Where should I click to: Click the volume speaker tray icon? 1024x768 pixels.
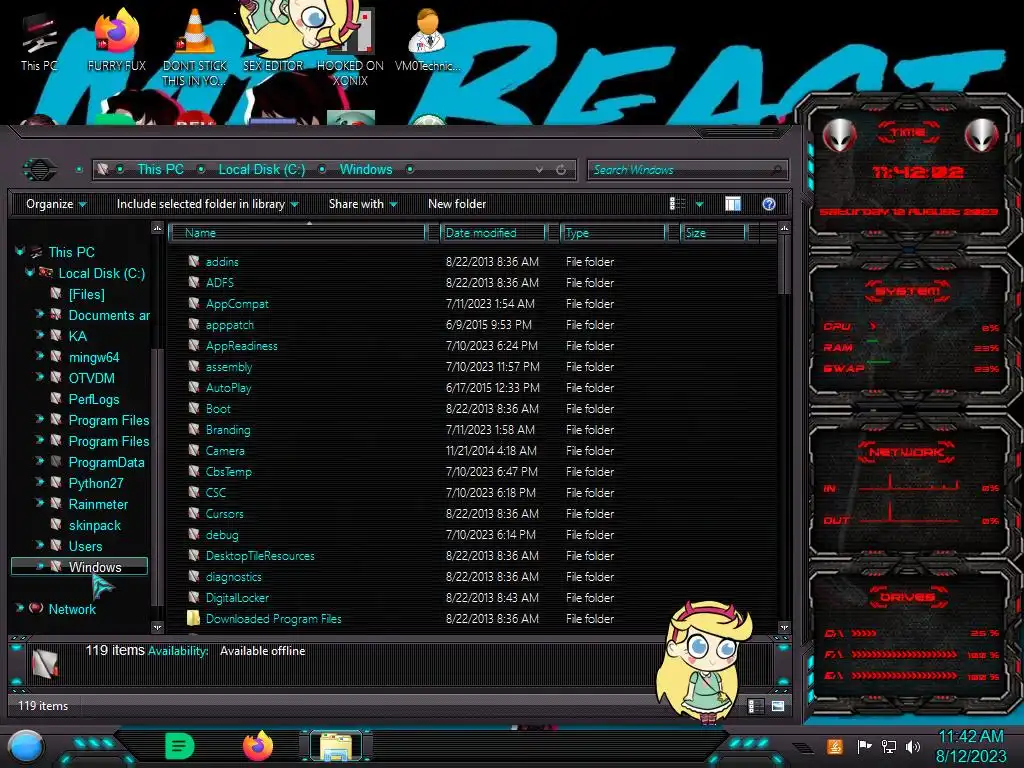913,746
